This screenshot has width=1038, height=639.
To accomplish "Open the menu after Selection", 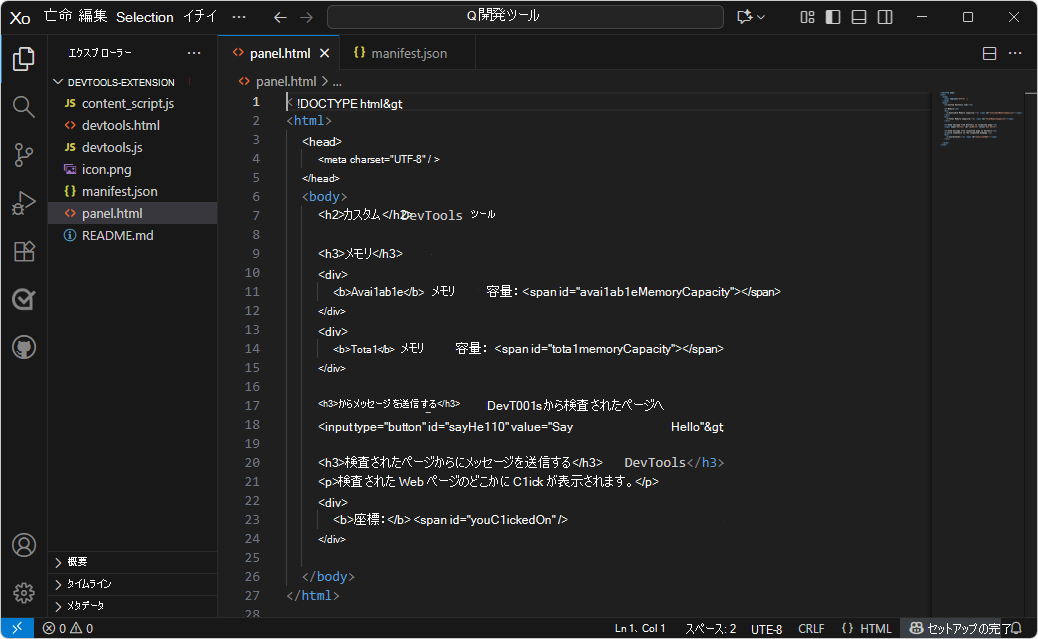I will [200, 17].
